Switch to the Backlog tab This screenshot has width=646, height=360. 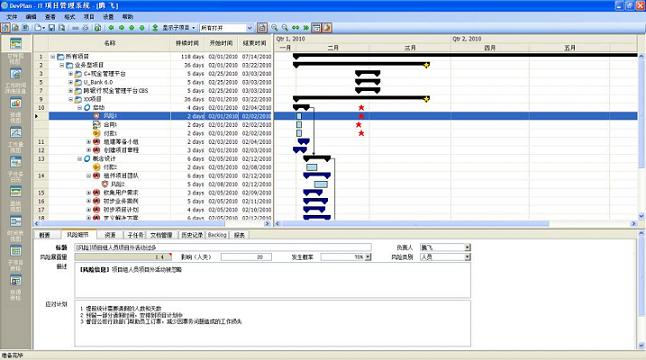[x=217, y=235]
